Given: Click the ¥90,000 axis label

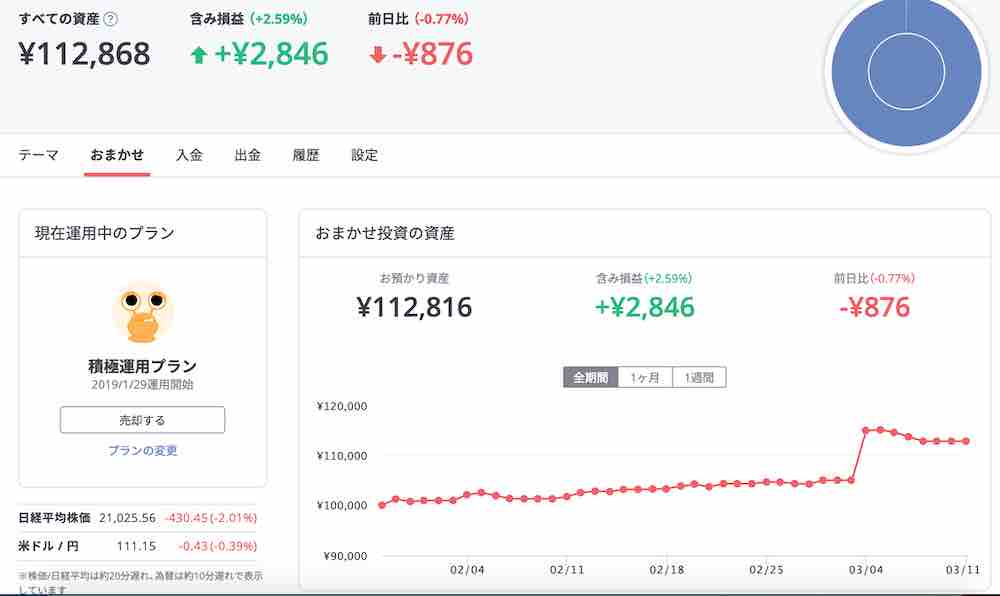Looking at the screenshot, I should tap(345, 556).
